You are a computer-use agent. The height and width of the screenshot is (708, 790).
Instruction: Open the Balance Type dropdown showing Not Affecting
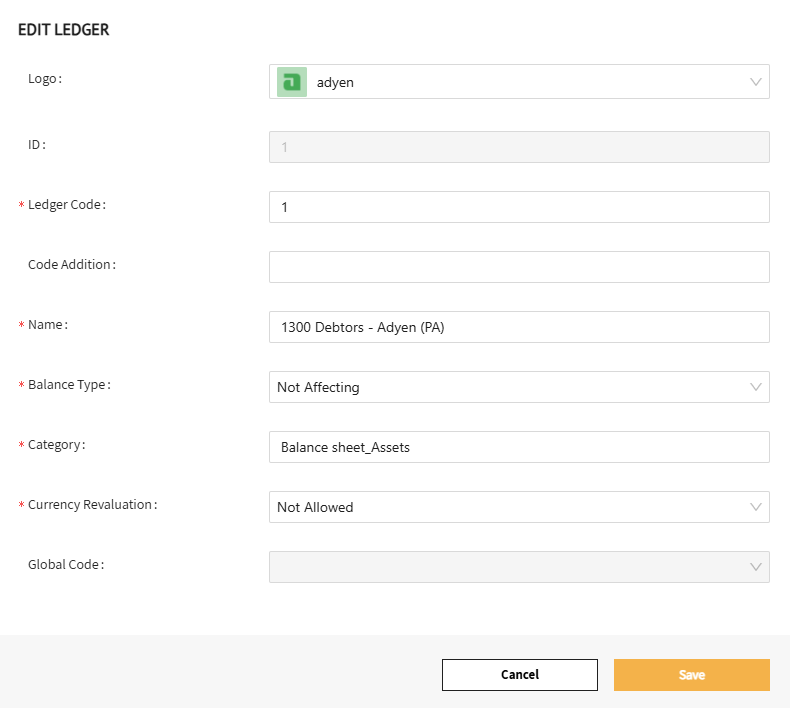[510, 387]
